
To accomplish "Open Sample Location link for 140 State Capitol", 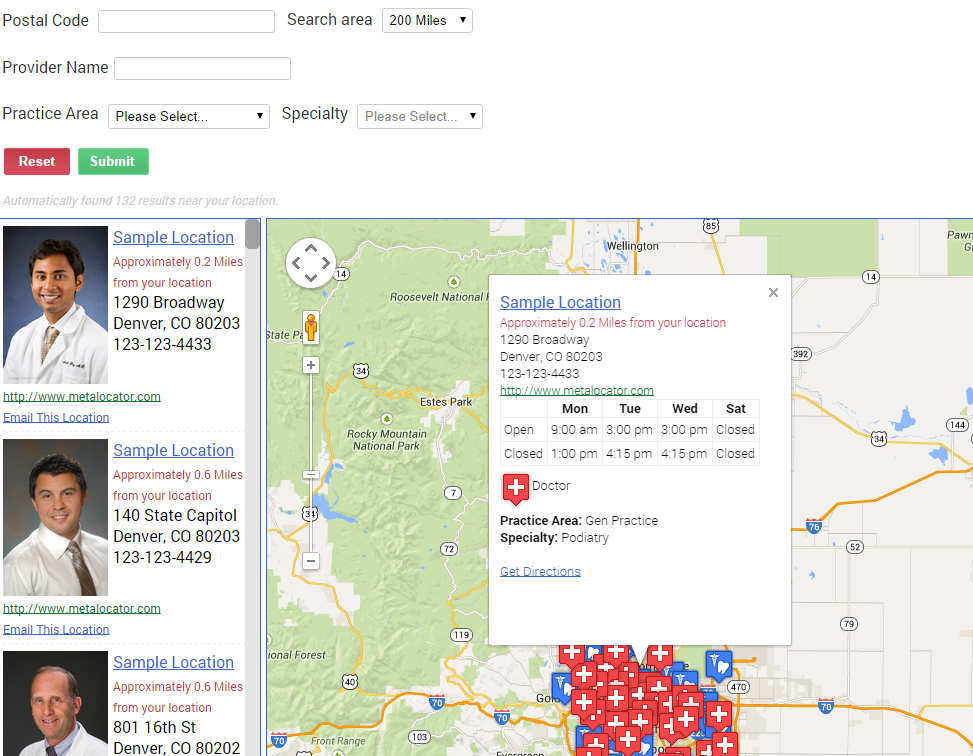I will click(173, 450).
